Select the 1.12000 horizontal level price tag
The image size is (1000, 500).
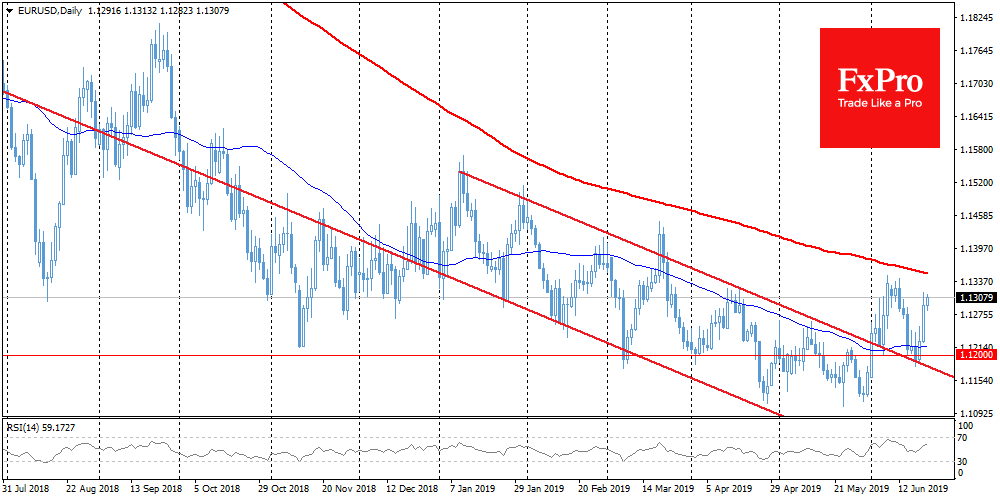point(975,355)
